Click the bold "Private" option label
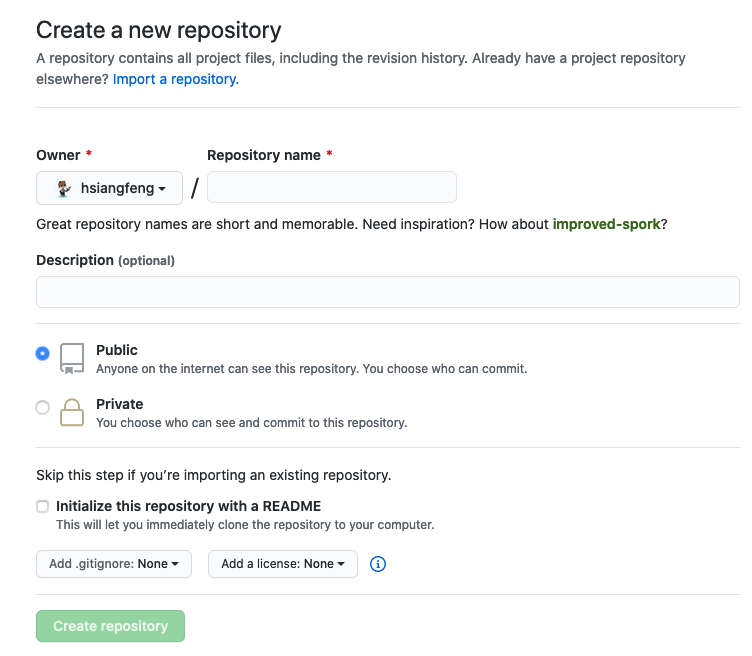Viewport: 752px width, 656px height. [x=120, y=404]
